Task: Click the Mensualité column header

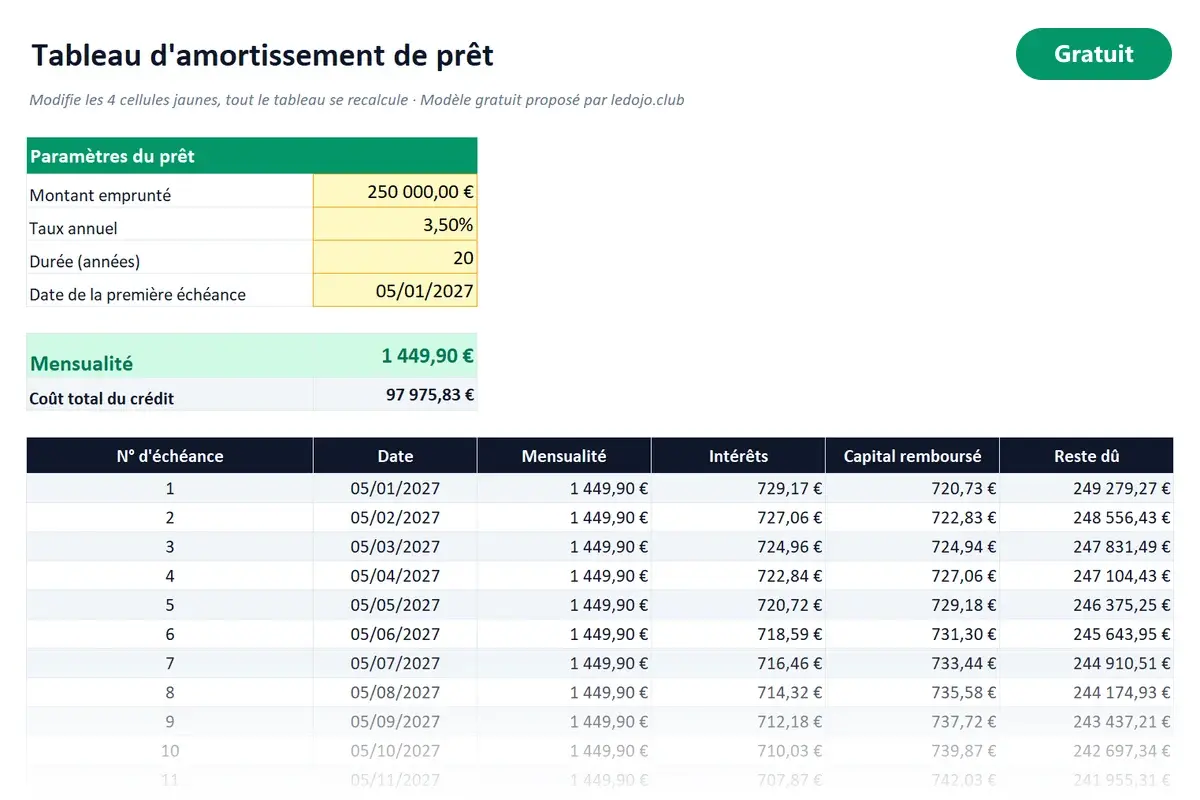Action: [x=564, y=456]
